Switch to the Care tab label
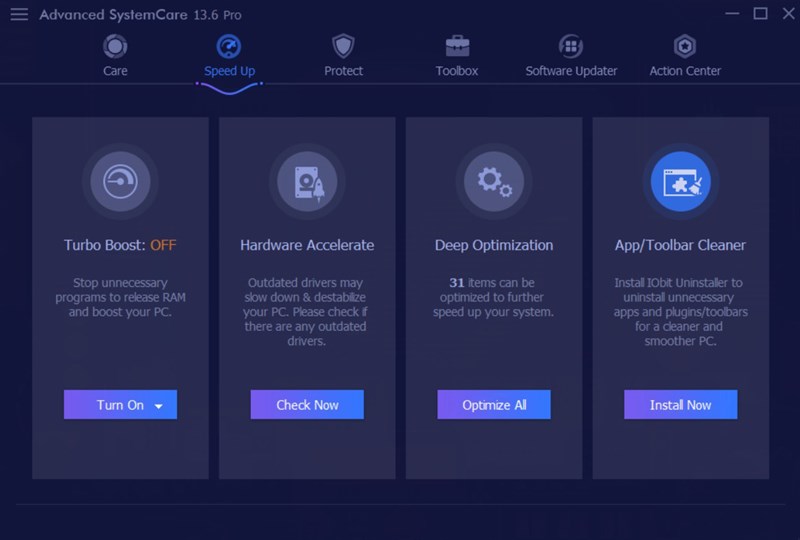 click(115, 71)
